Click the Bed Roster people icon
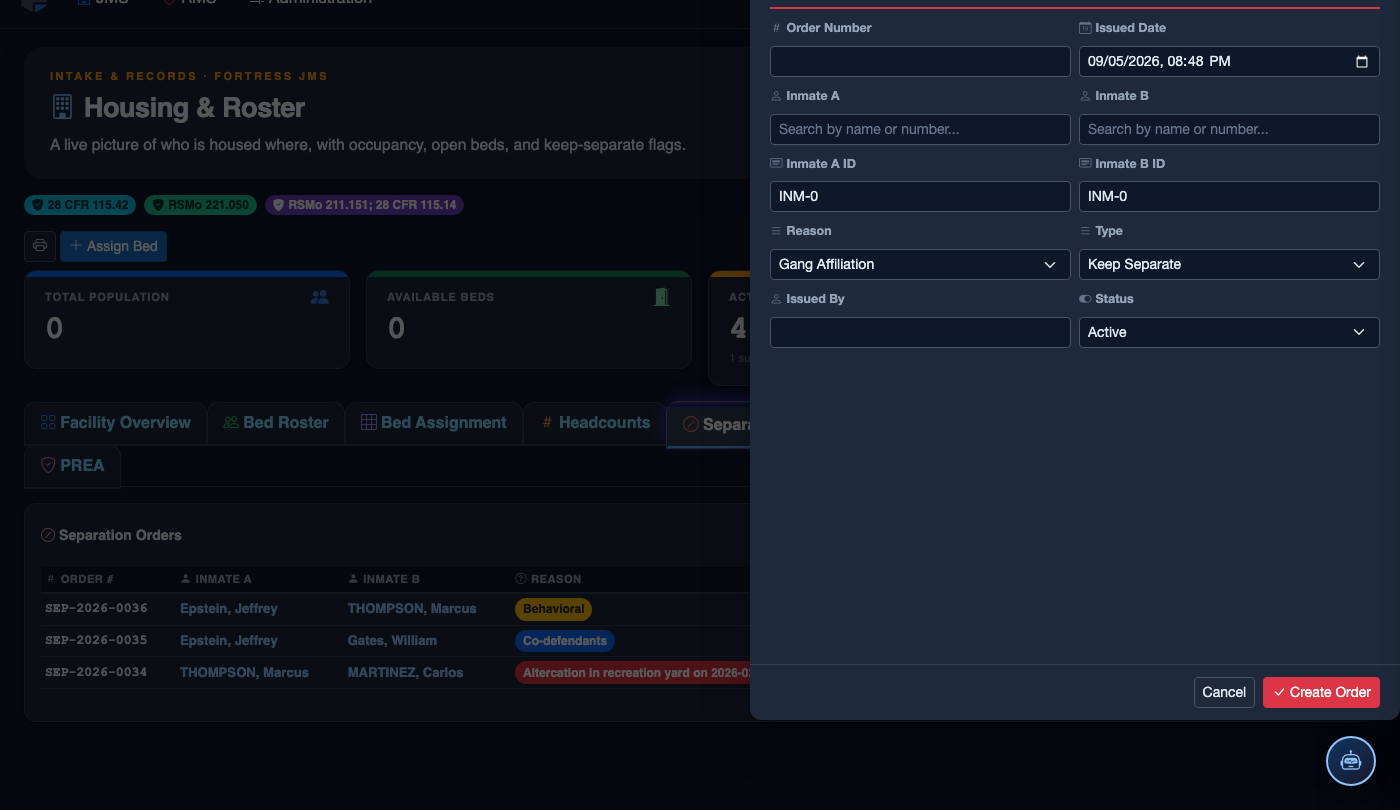The height and width of the screenshot is (810, 1400). (x=231, y=422)
